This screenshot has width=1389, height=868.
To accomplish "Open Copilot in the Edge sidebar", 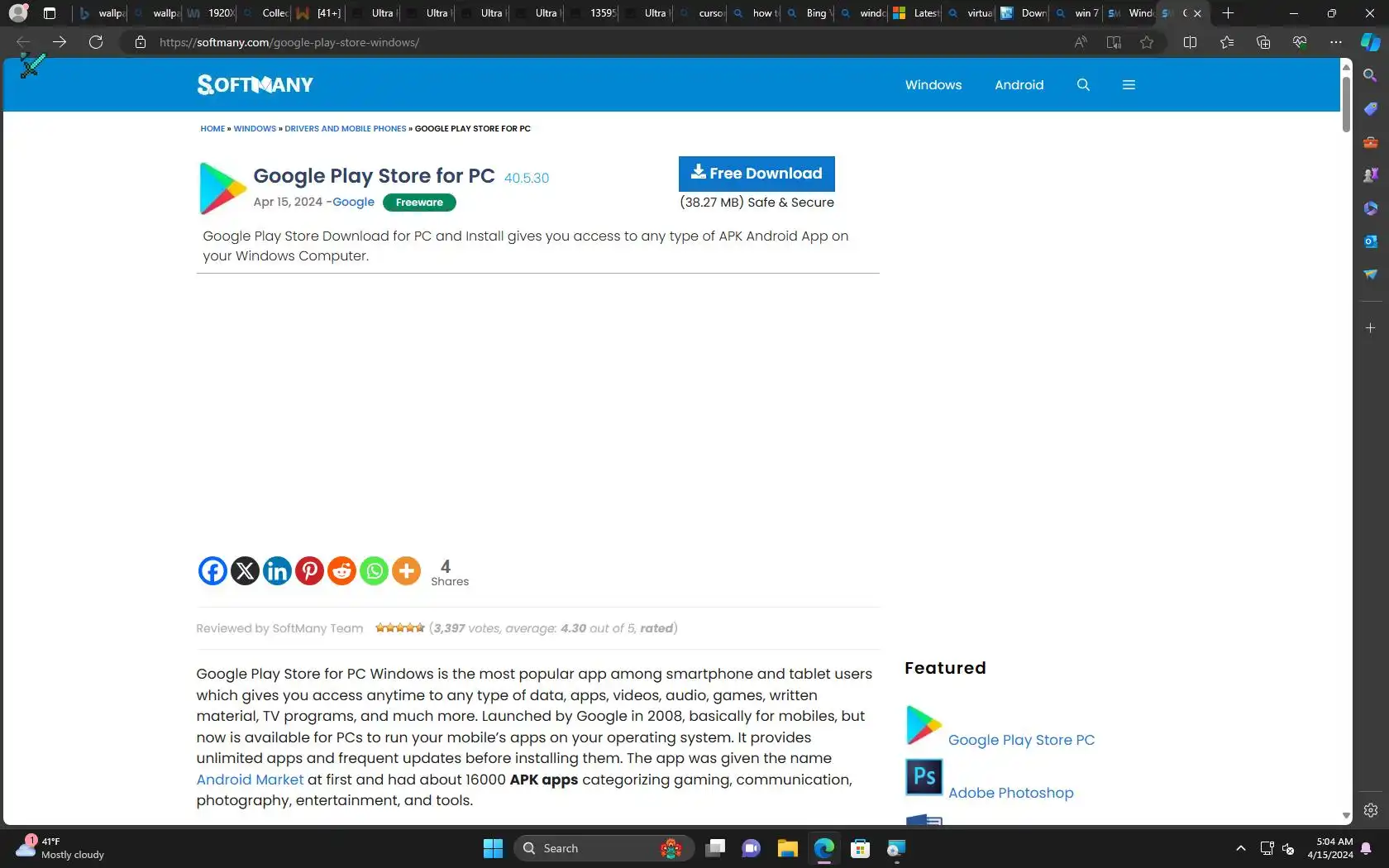I will [x=1370, y=42].
